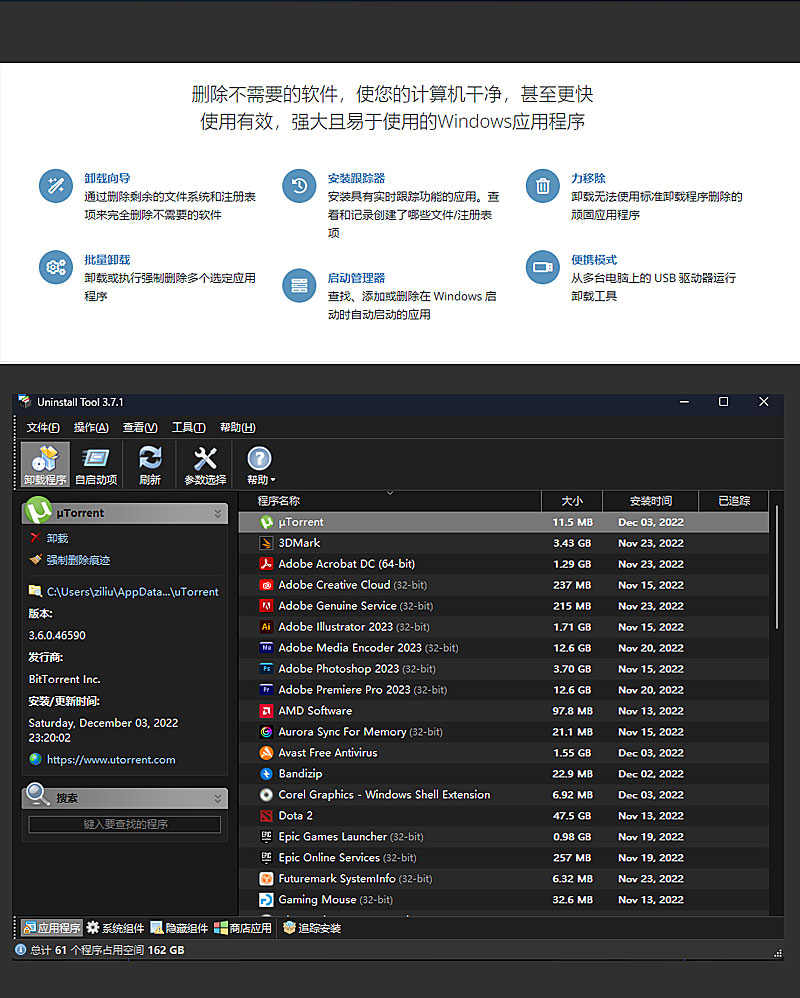
Task: Click the 3DMark program icon
Action: coord(266,543)
